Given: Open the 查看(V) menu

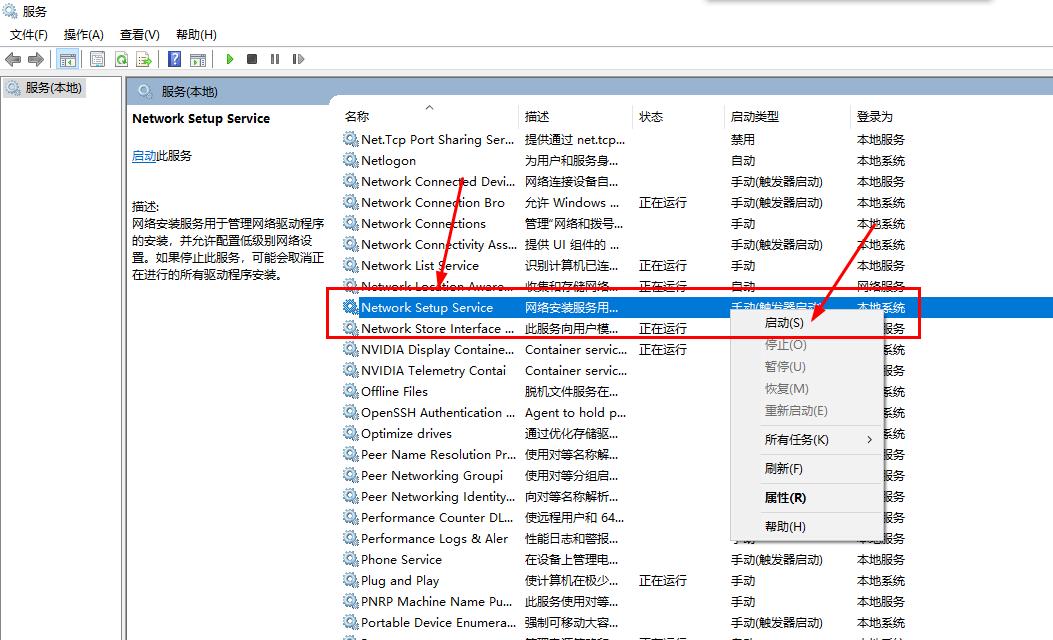Looking at the screenshot, I should pyautogui.click(x=138, y=33).
